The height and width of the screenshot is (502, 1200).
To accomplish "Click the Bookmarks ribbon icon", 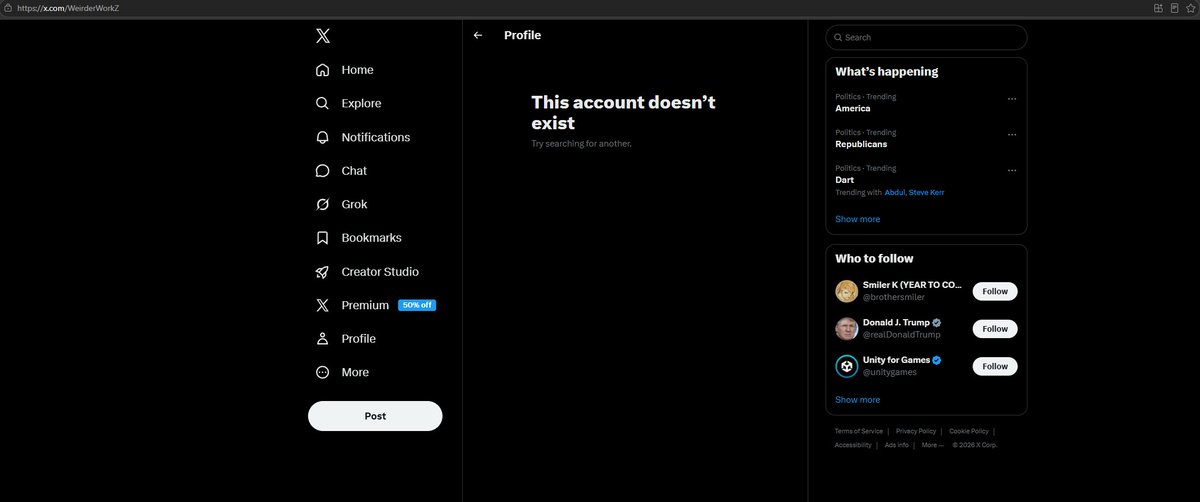I will pos(322,238).
